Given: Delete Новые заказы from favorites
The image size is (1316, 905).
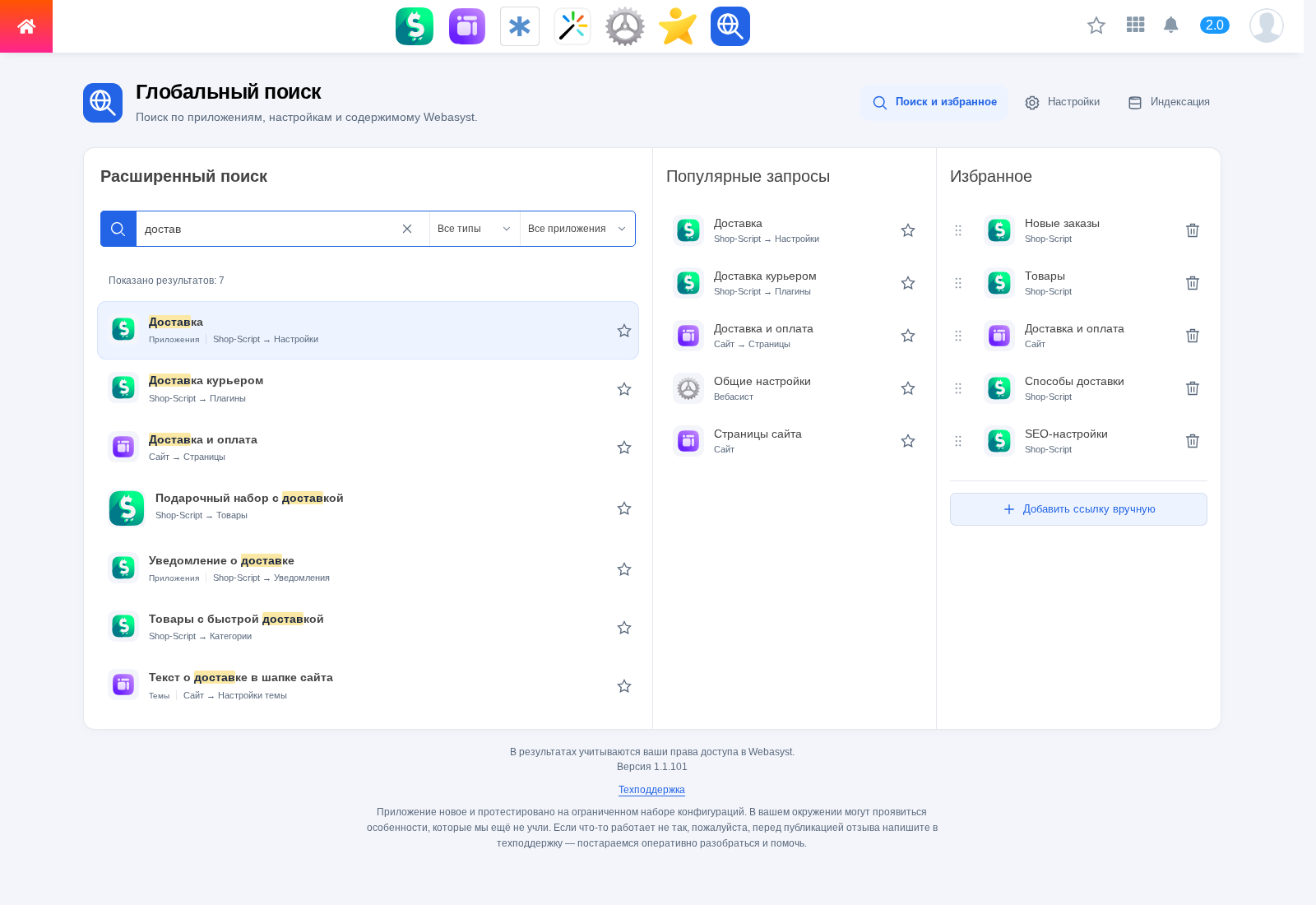Looking at the screenshot, I should click(x=1193, y=230).
